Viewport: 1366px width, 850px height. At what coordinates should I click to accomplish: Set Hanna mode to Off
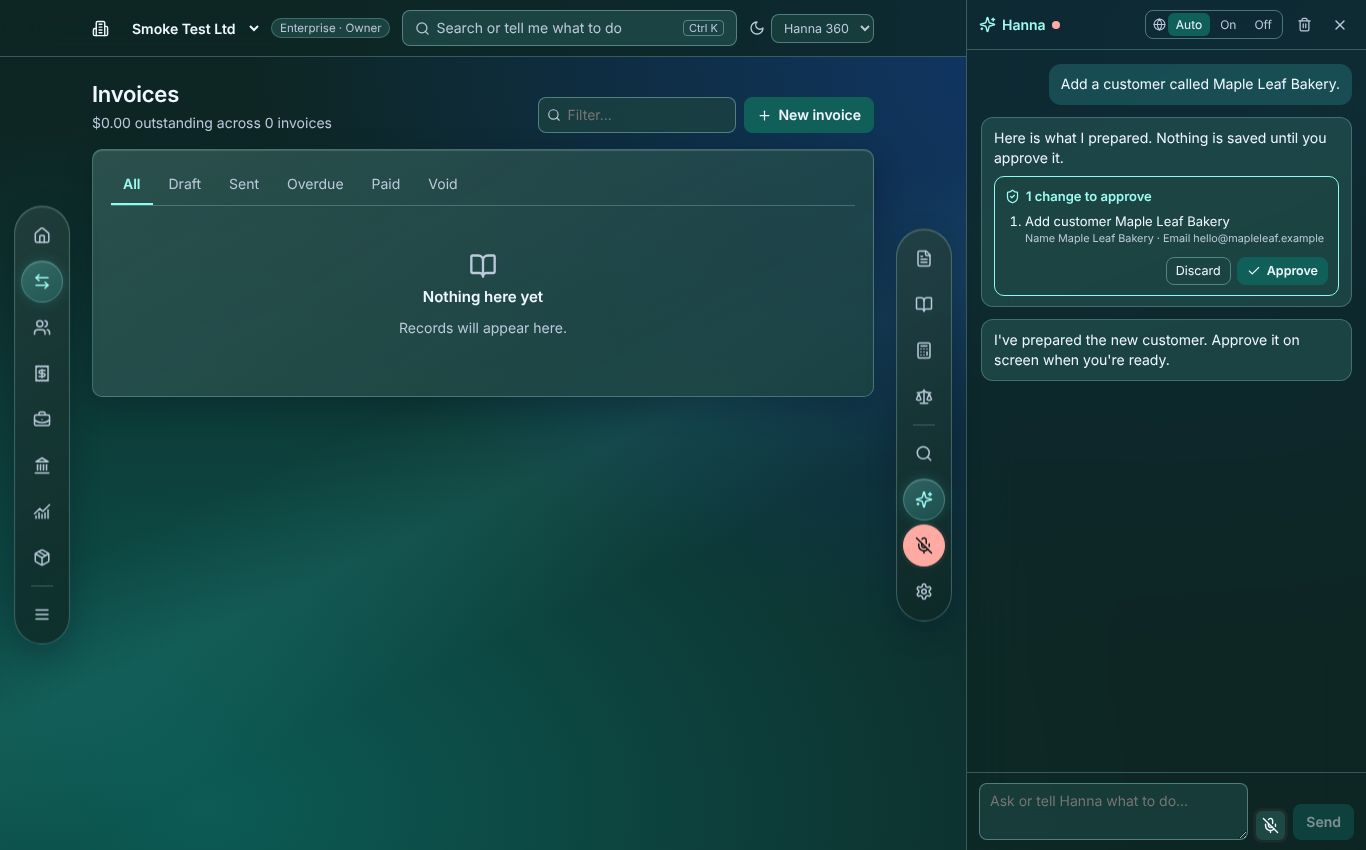tap(1263, 25)
